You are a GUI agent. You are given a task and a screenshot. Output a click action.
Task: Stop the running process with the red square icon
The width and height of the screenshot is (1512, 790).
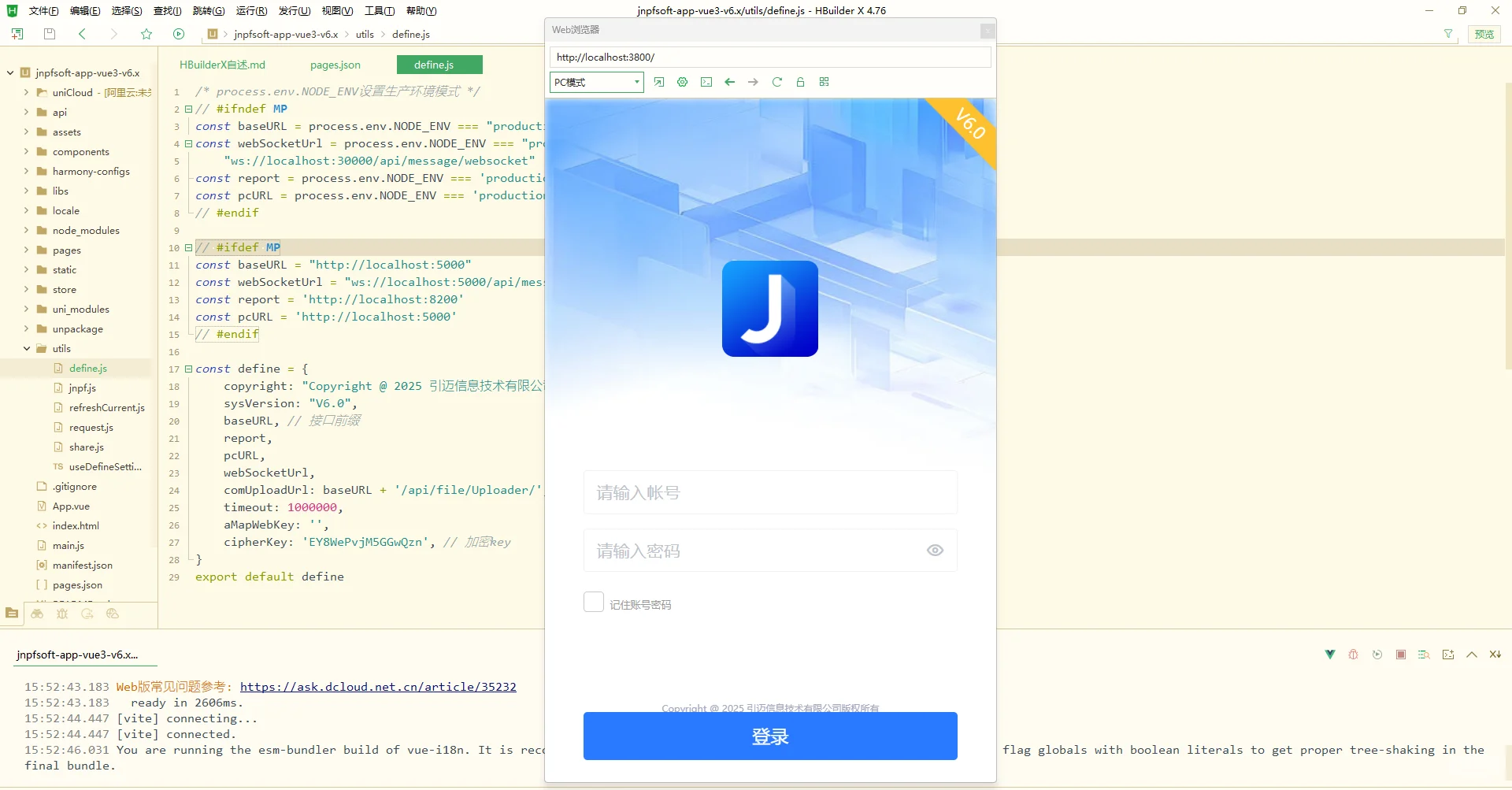tap(1400, 654)
